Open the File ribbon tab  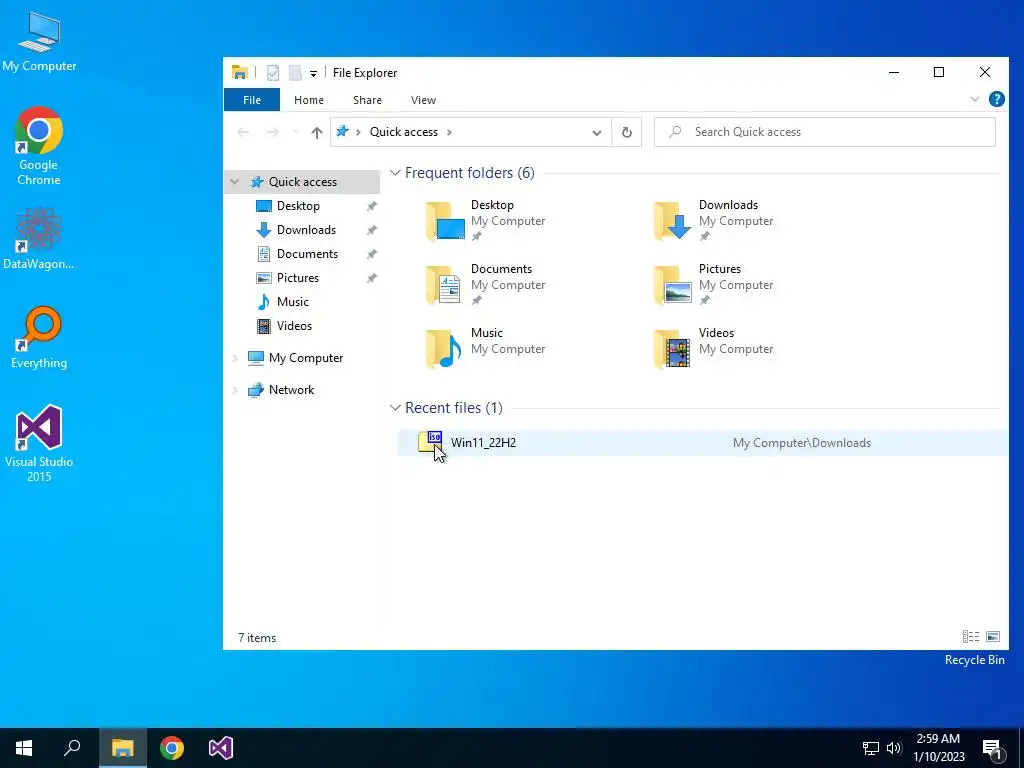pos(251,100)
